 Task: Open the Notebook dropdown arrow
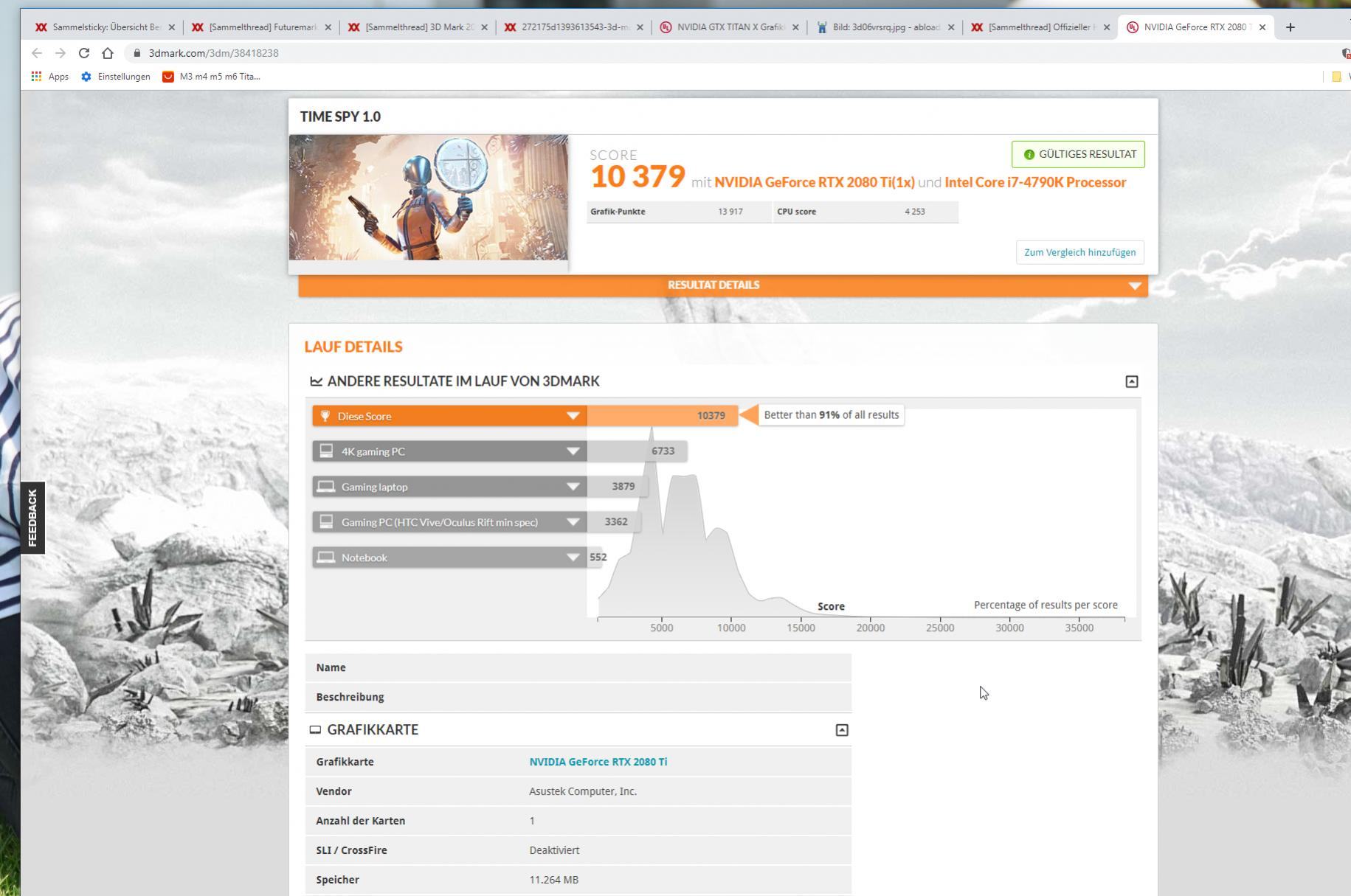(x=573, y=558)
